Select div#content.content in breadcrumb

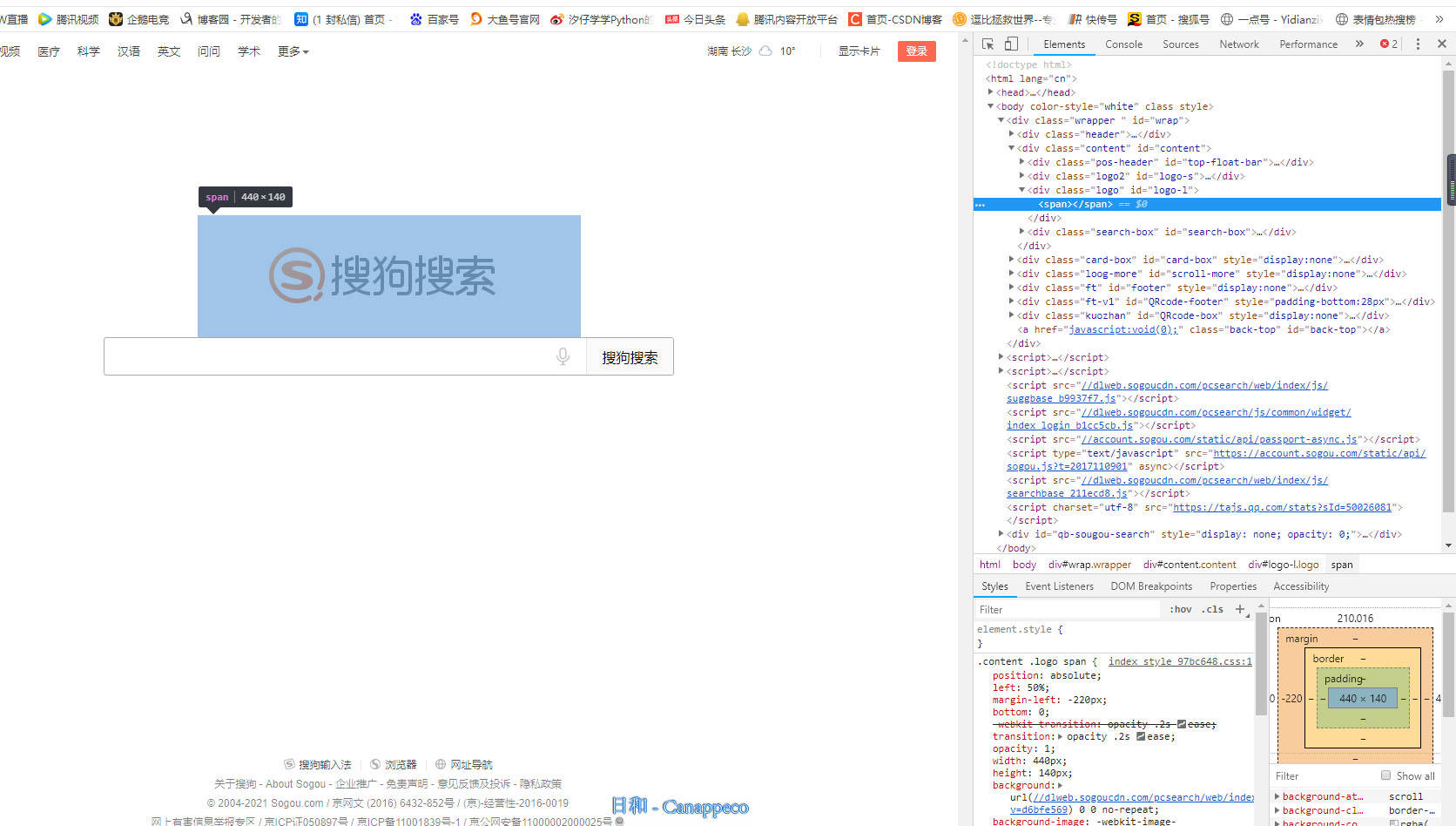click(x=1190, y=565)
